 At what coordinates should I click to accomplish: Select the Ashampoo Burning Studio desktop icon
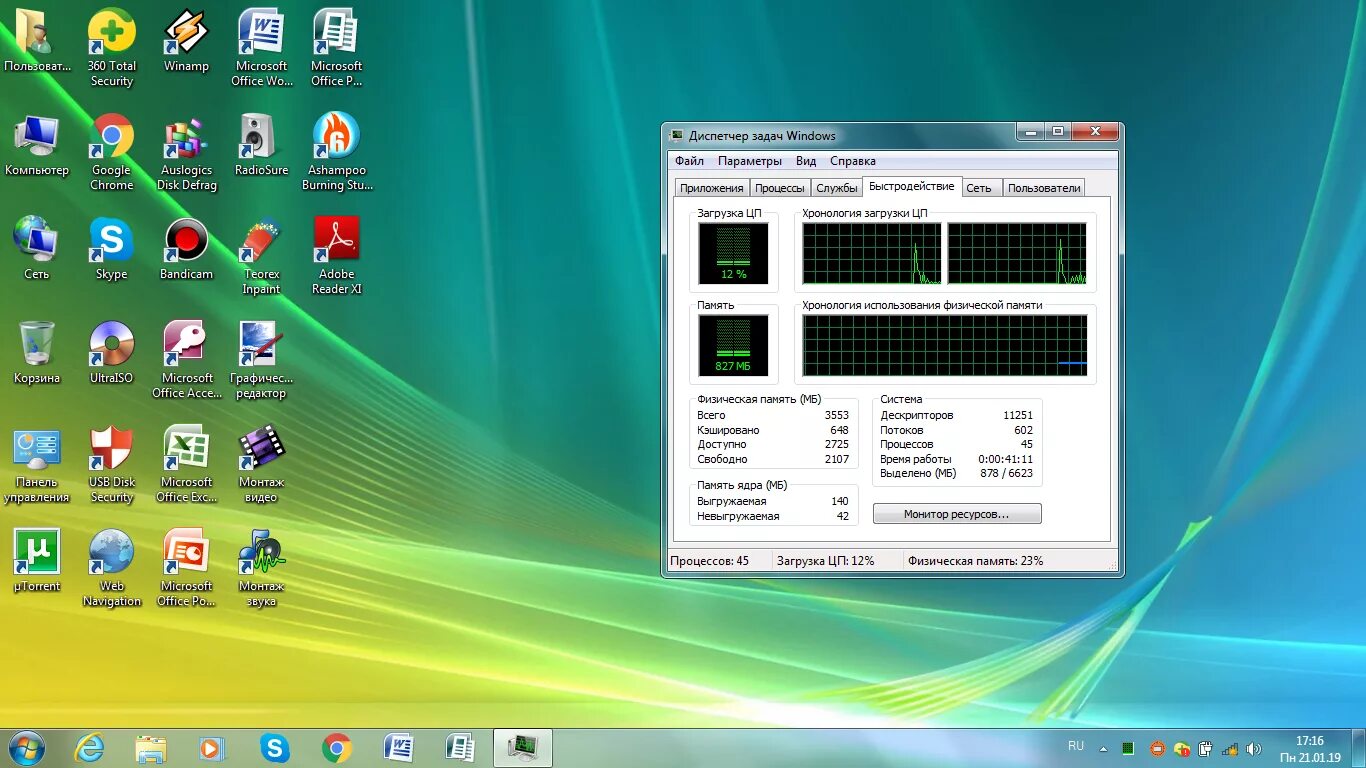point(336,152)
